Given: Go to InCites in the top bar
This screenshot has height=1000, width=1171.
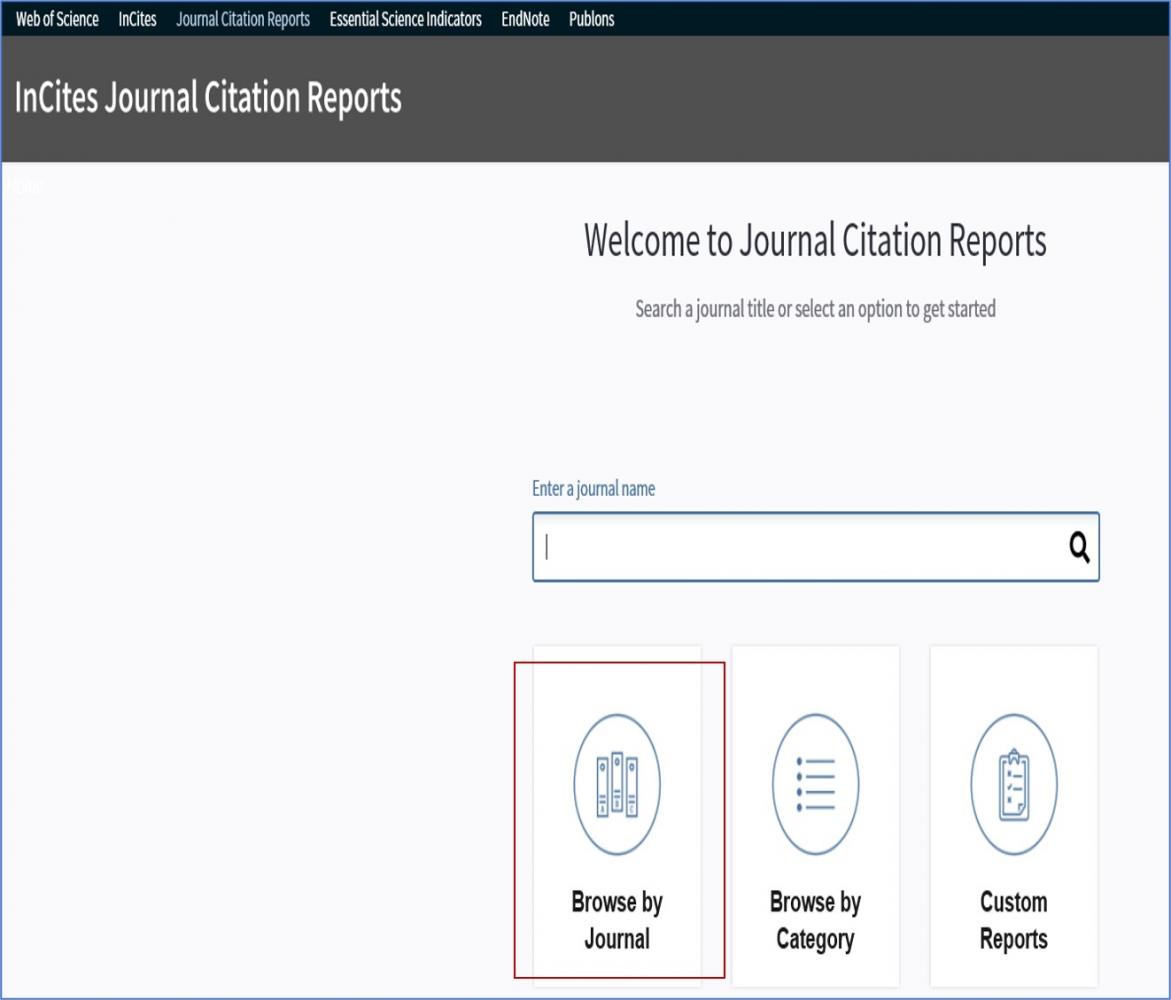Looking at the screenshot, I should (x=137, y=19).
